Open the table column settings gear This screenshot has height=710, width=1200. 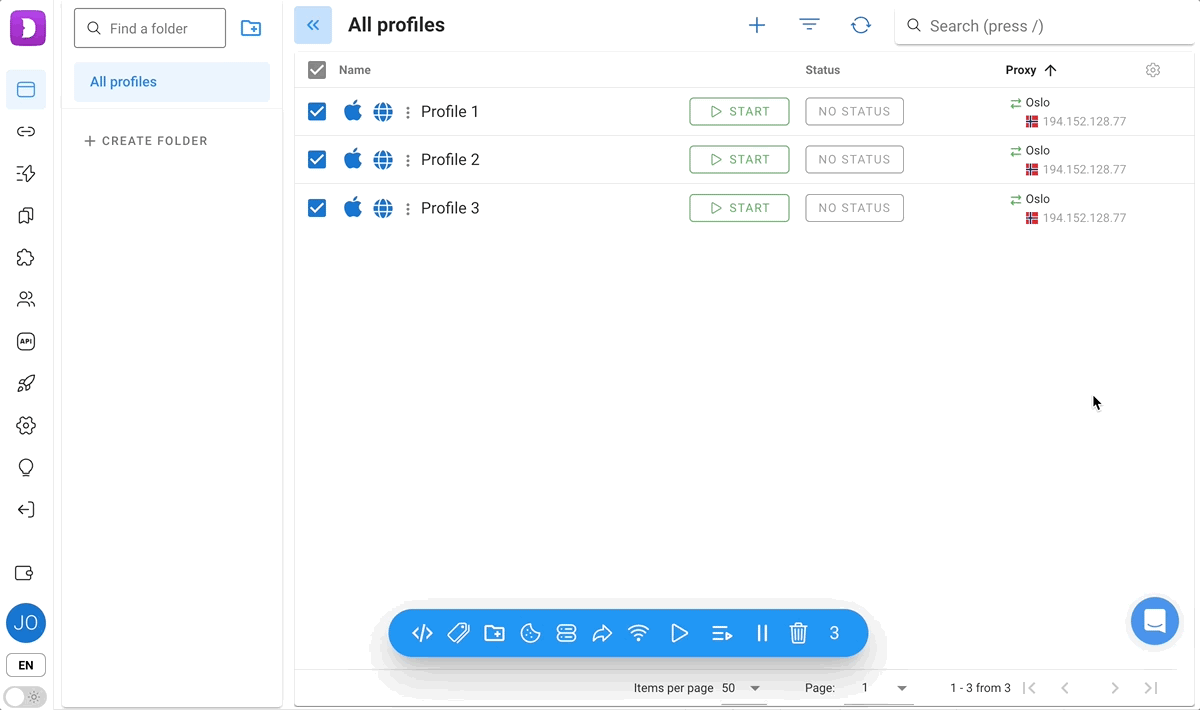[1153, 70]
